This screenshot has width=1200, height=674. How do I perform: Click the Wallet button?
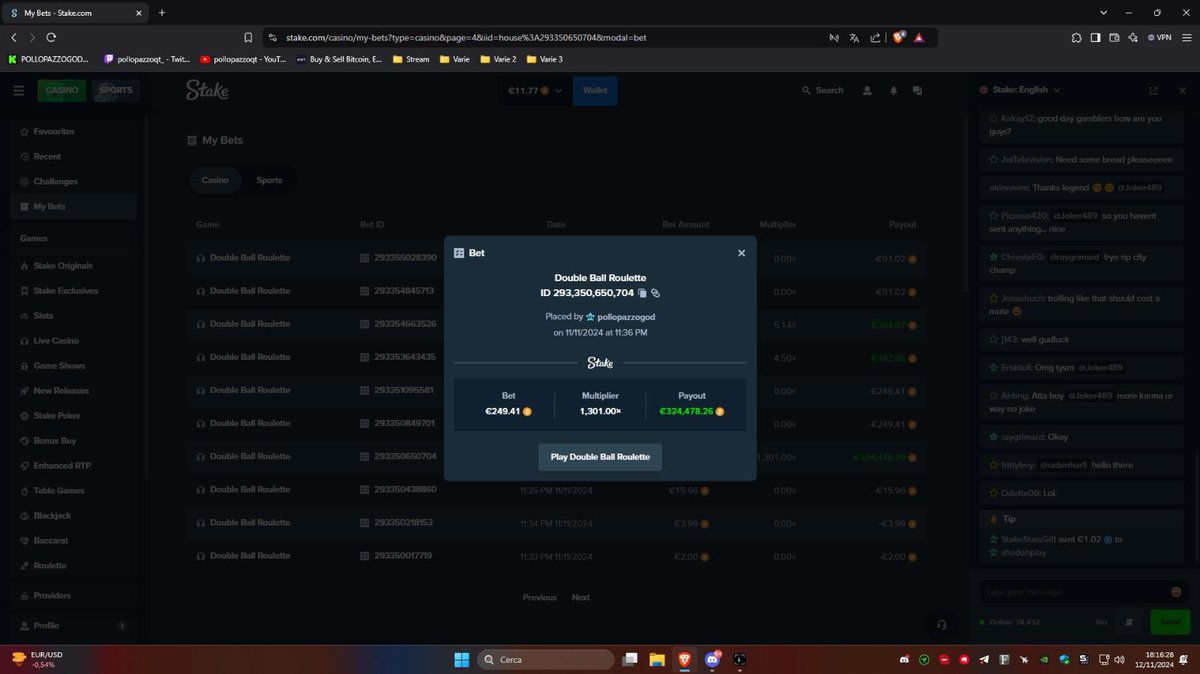point(595,90)
